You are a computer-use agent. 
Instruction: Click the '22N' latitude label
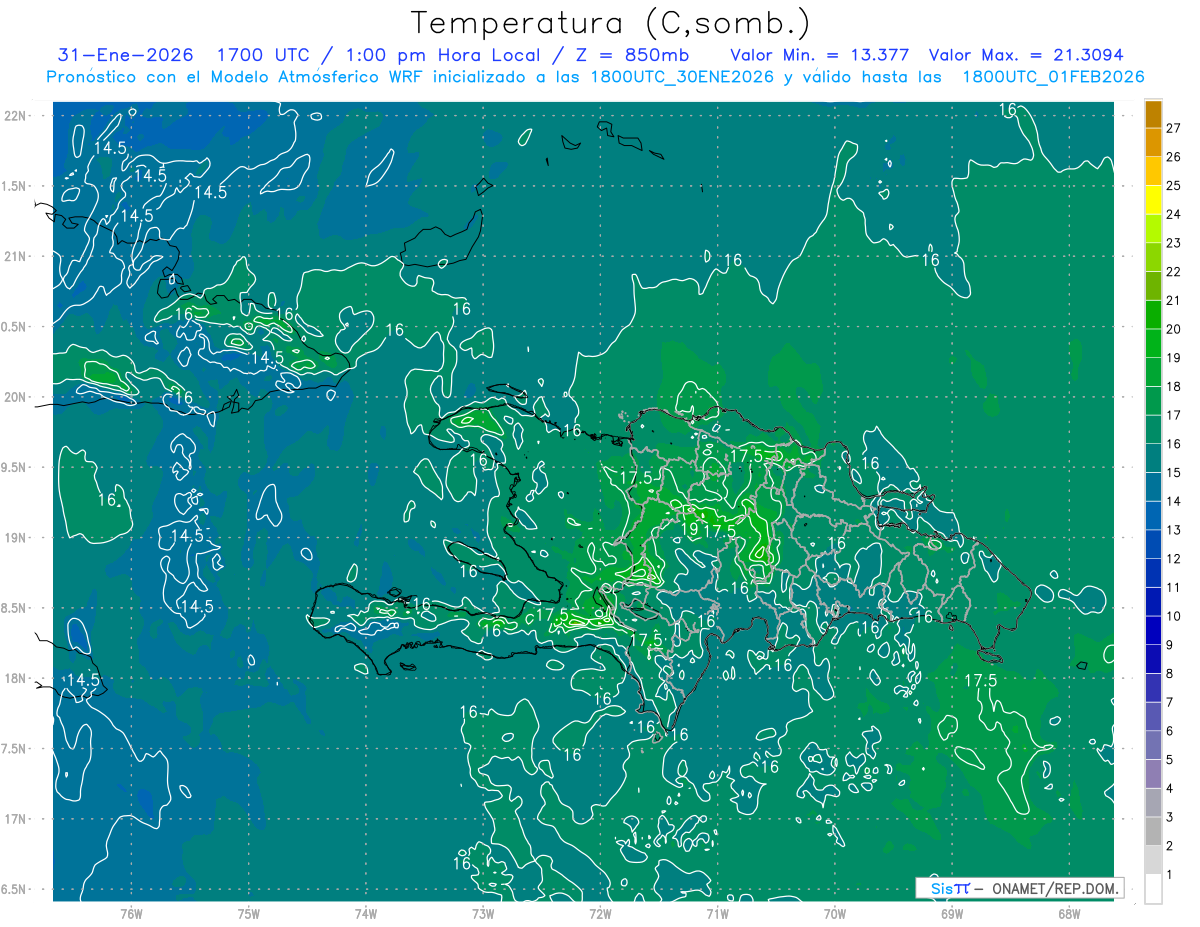pos(17,116)
